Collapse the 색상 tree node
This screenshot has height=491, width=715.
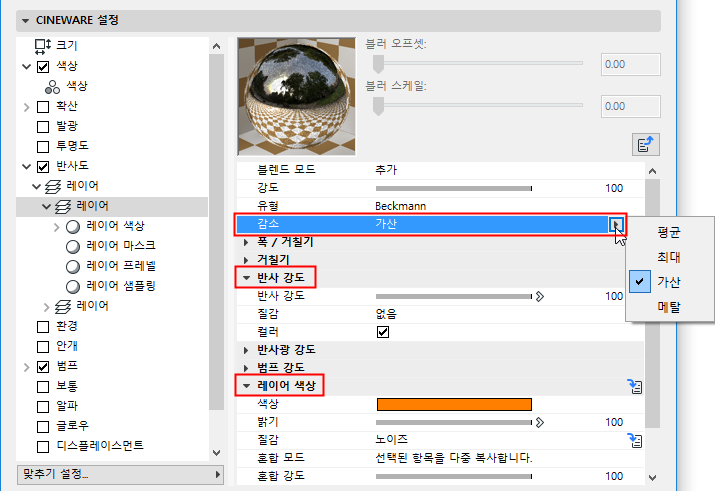tap(26, 67)
